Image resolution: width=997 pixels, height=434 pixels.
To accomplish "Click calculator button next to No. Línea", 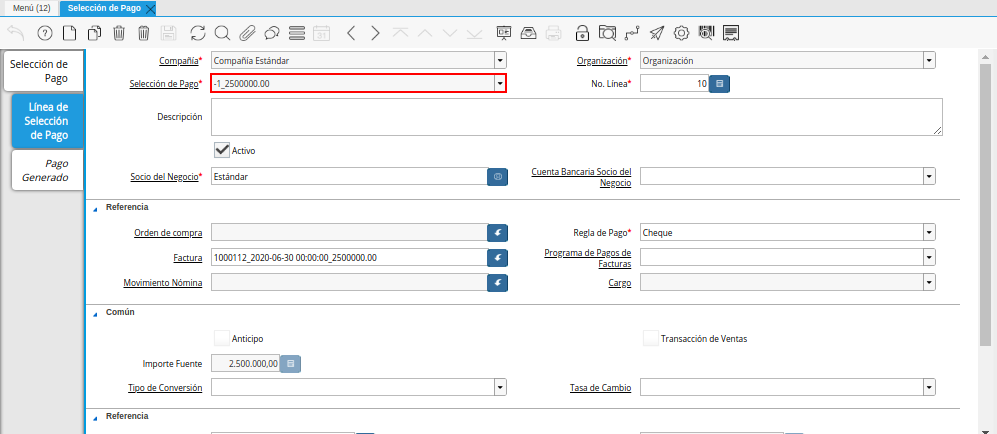I will pyautogui.click(x=719, y=83).
